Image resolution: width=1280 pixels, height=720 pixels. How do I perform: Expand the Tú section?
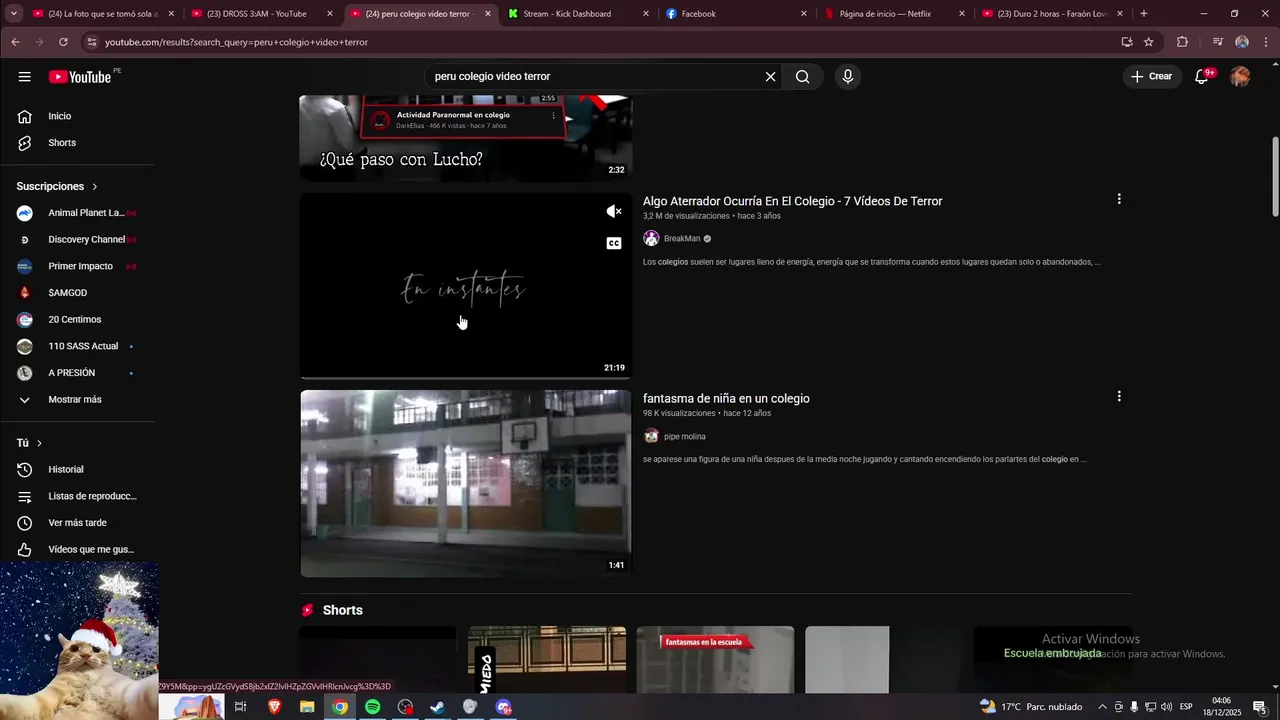tap(30, 443)
